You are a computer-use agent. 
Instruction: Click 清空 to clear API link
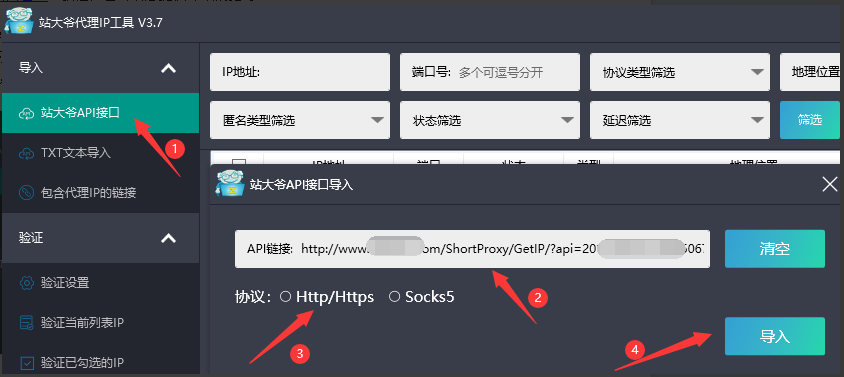(775, 249)
